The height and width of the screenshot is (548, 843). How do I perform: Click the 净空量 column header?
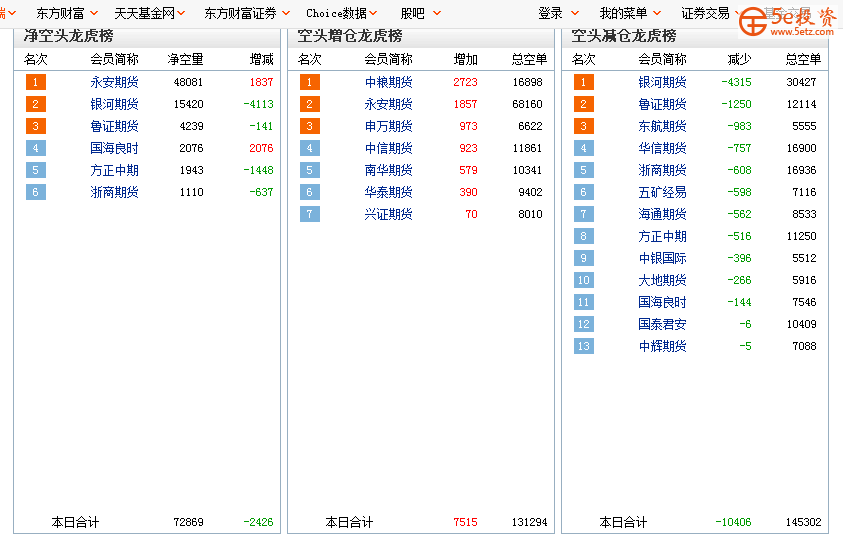pyautogui.click(x=185, y=59)
